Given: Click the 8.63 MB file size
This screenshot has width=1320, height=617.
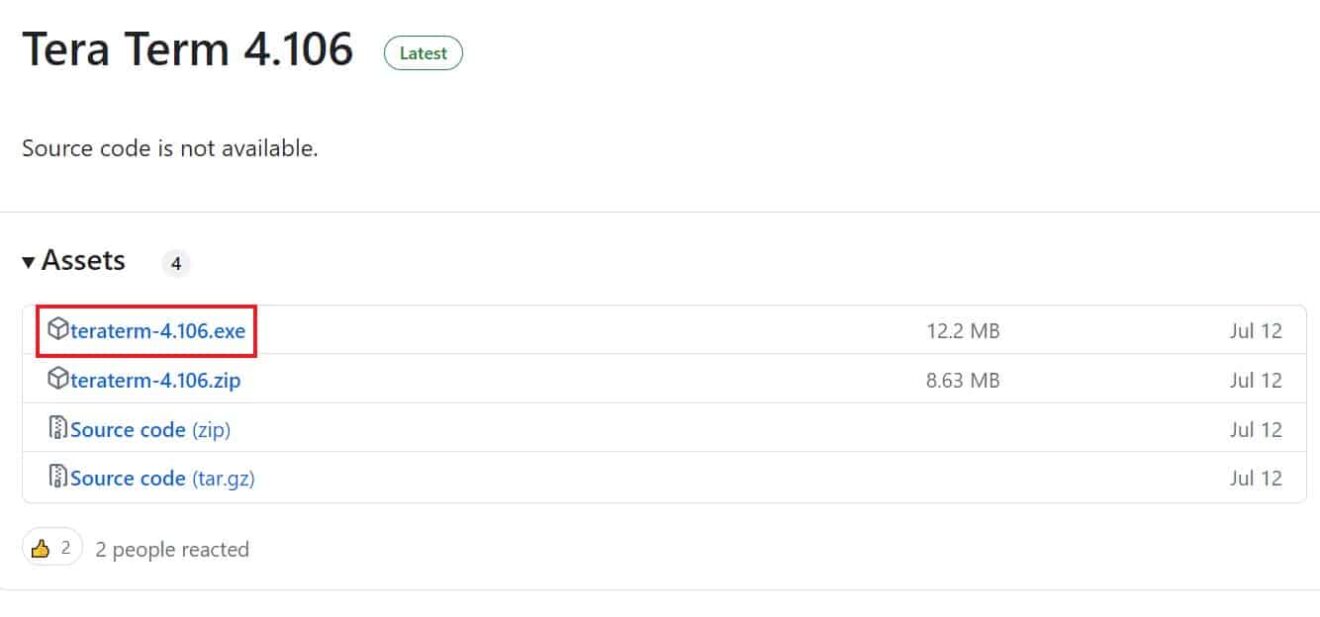Looking at the screenshot, I should [x=963, y=380].
